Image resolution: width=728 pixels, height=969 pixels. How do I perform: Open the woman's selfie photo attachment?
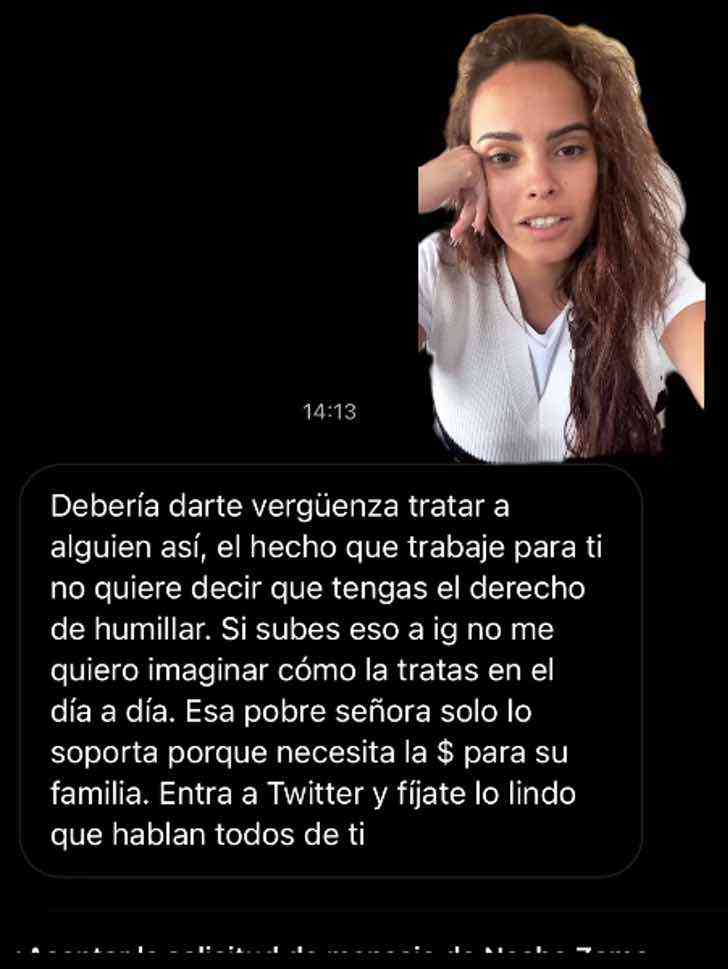click(561, 238)
